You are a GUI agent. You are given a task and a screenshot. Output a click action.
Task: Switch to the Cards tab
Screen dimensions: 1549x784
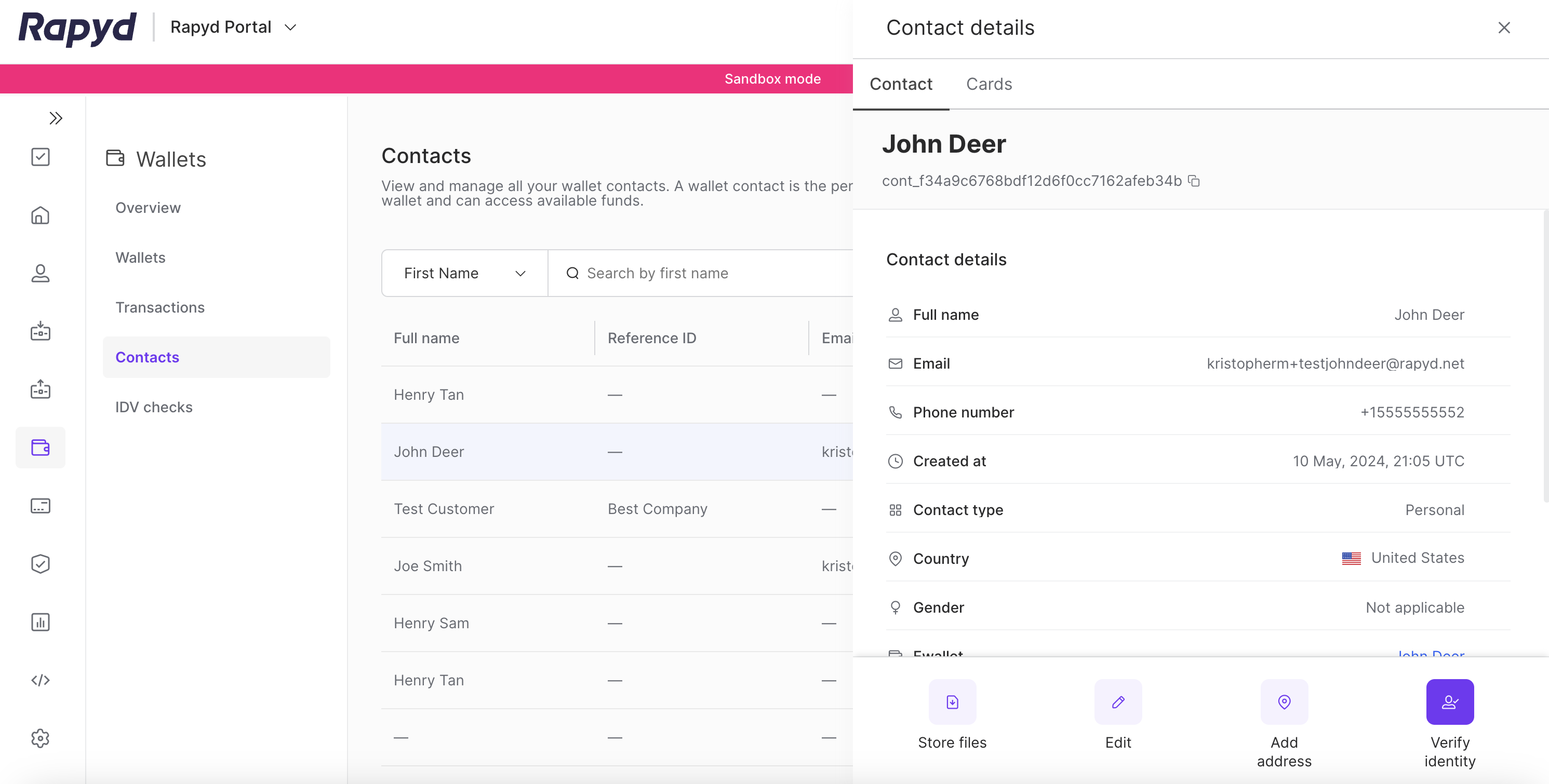pyautogui.click(x=989, y=84)
